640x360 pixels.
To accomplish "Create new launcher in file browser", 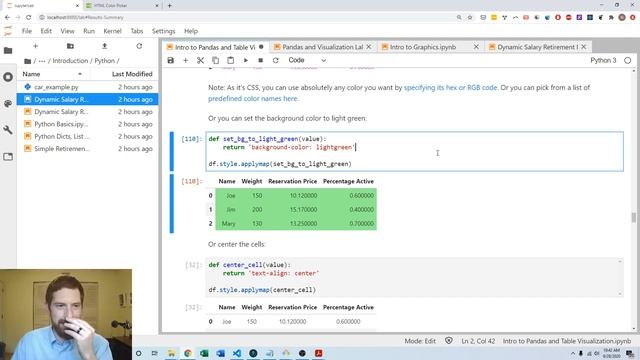I will (x=36, y=46).
